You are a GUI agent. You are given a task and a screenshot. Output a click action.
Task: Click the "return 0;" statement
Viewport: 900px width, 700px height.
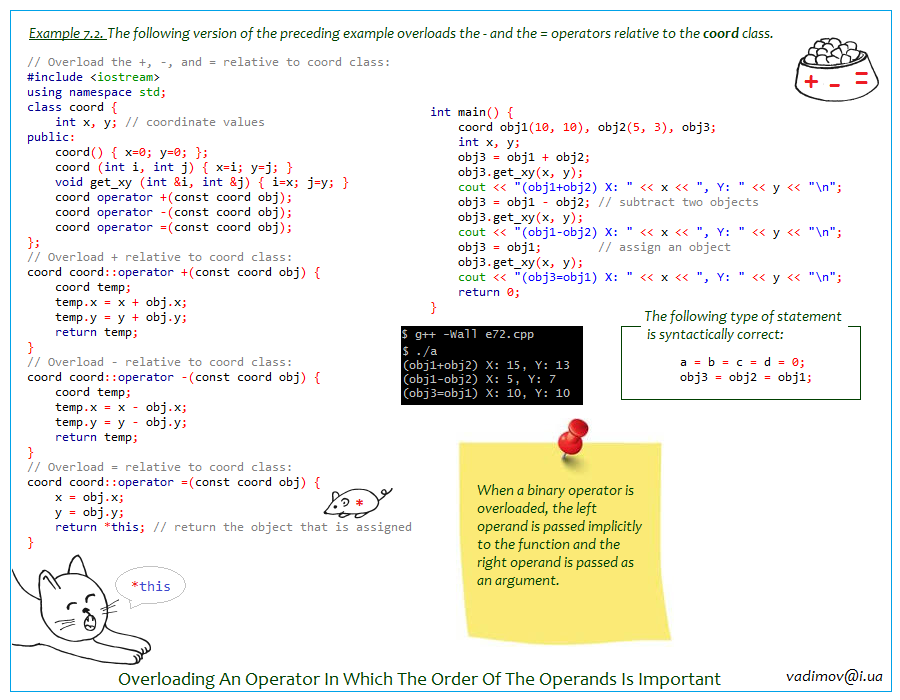click(489, 292)
